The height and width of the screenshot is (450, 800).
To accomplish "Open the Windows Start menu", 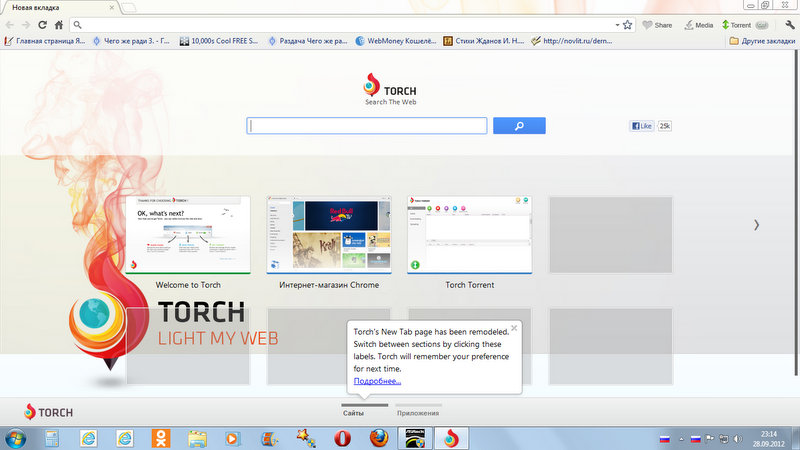I will [15, 438].
